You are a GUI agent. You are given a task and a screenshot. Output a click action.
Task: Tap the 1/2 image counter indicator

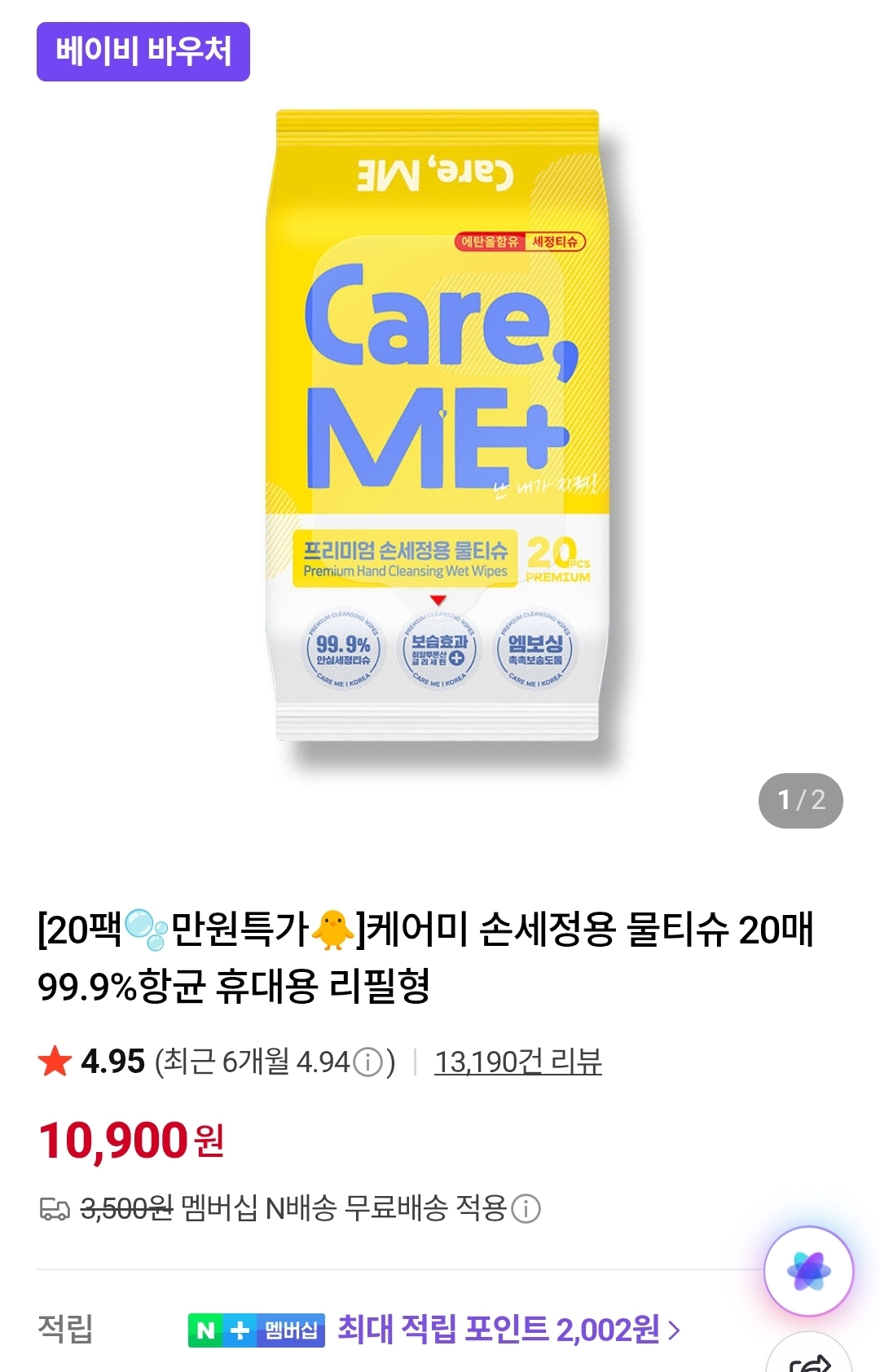click(x=800, y=800)
